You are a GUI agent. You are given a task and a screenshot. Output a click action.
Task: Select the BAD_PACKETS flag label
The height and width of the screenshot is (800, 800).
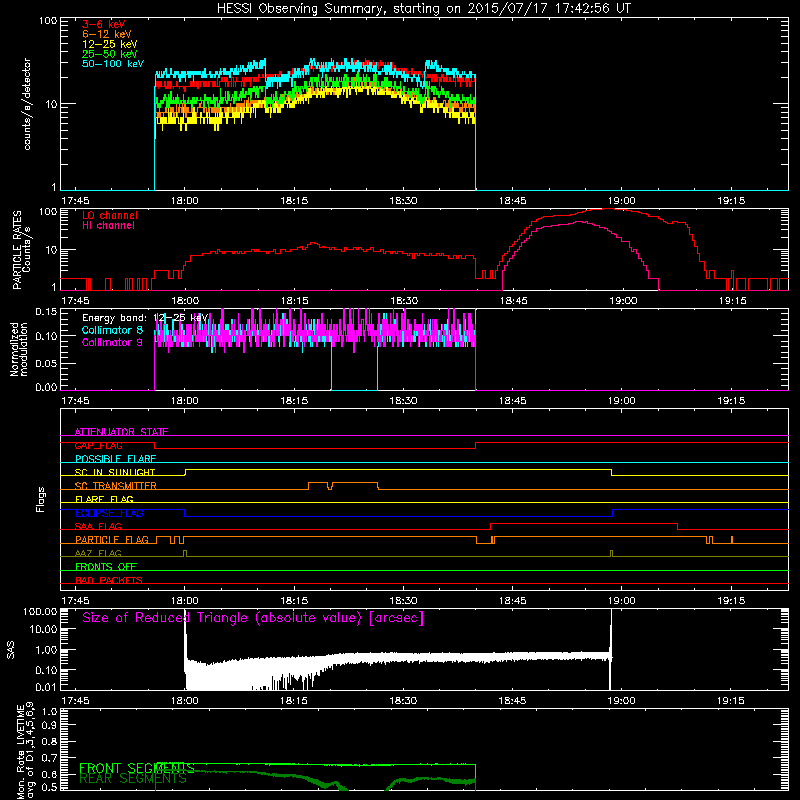pos(109,580)
